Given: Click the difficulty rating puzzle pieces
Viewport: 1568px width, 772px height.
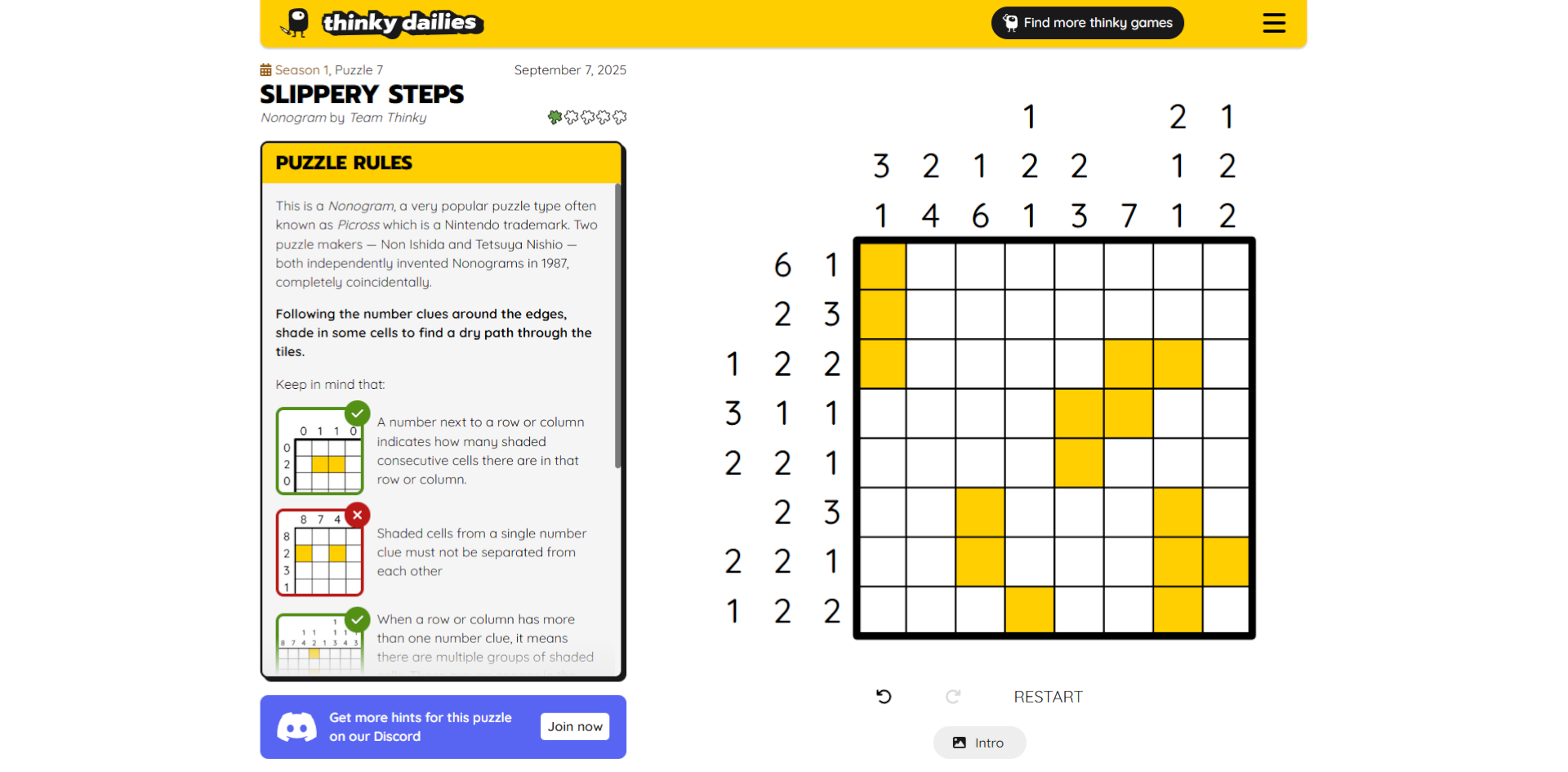Looking at the screenshot, I should [x=587, y=118].
